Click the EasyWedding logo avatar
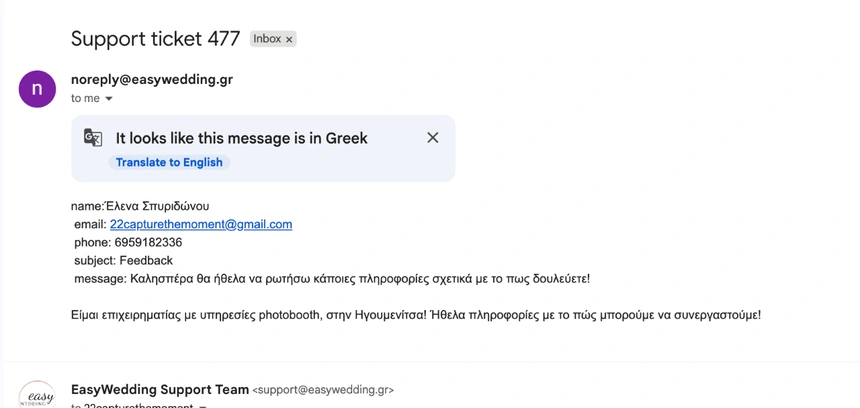860x408 pixels. click(x=37, y=395)
